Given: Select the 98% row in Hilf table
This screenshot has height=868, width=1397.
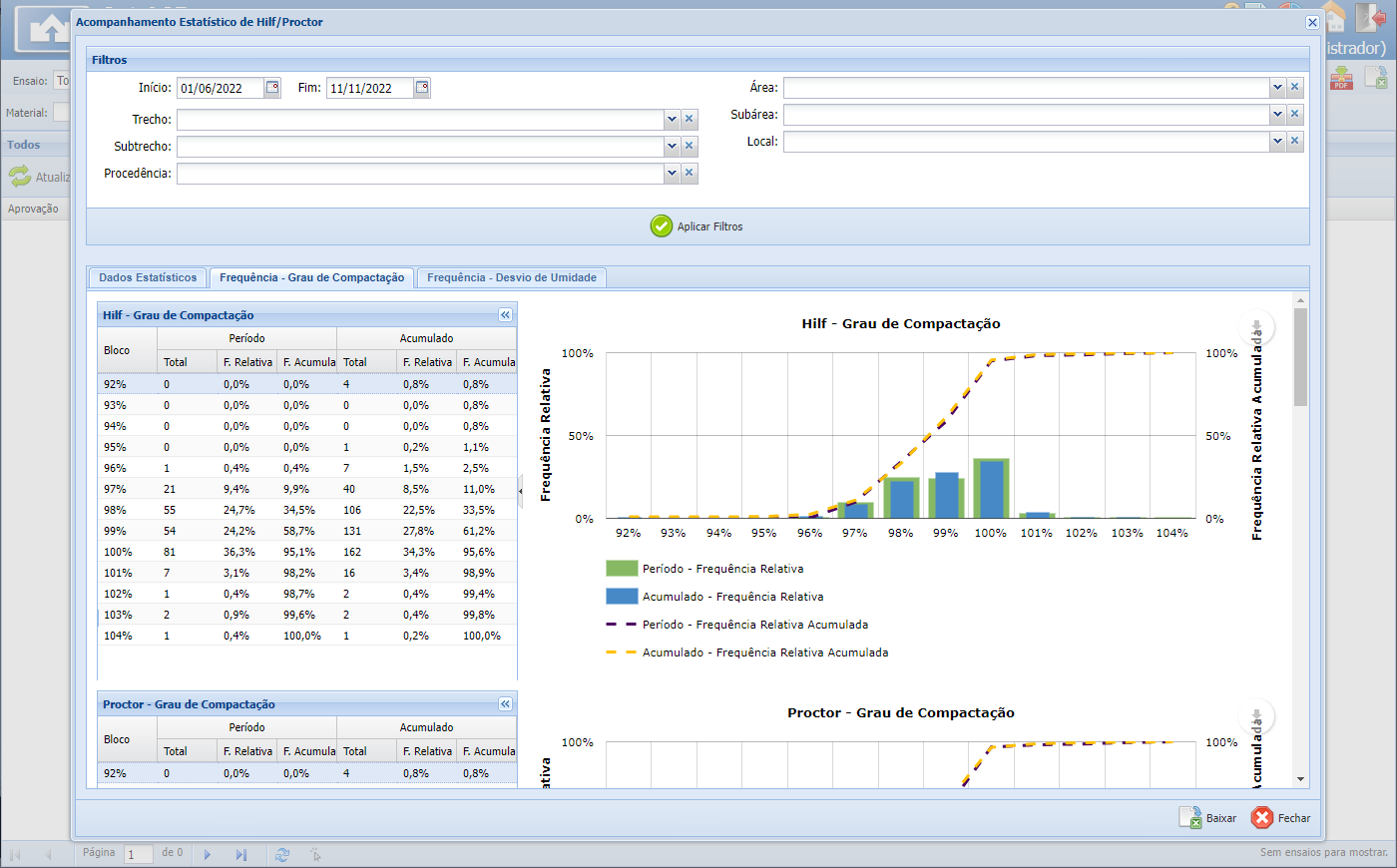Looking at the screenshot, I should [307, 510].
